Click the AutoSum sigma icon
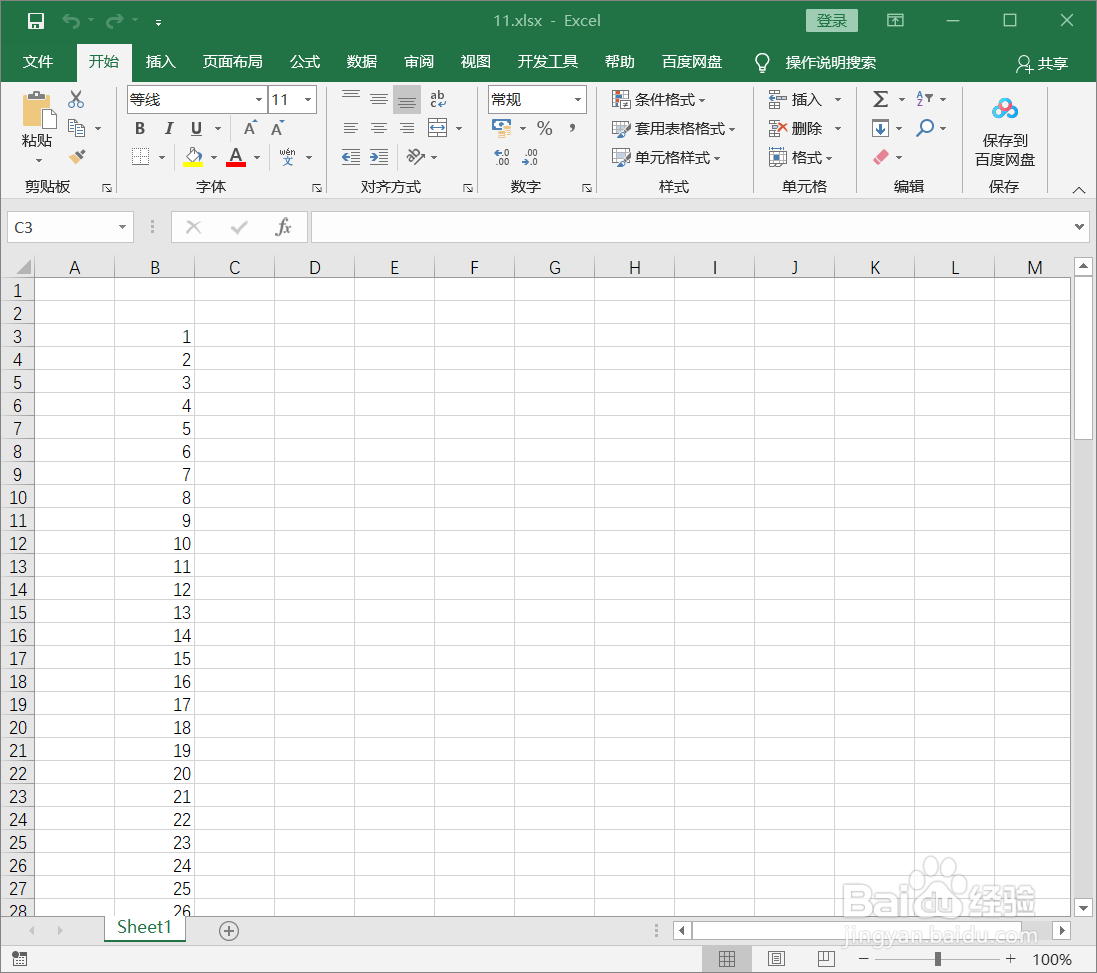The image size is (1097, 973). 880,99
